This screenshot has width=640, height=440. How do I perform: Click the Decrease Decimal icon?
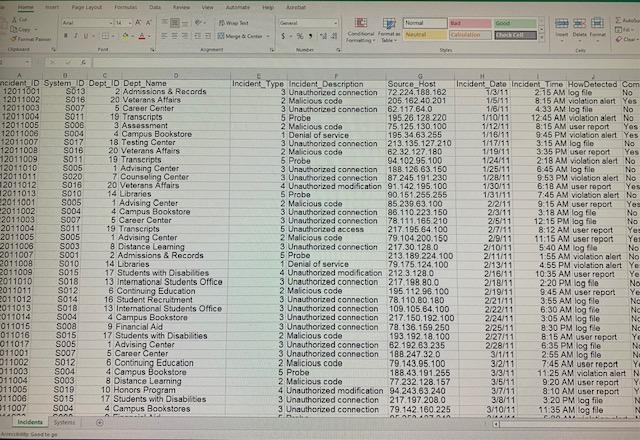[334, 37]
